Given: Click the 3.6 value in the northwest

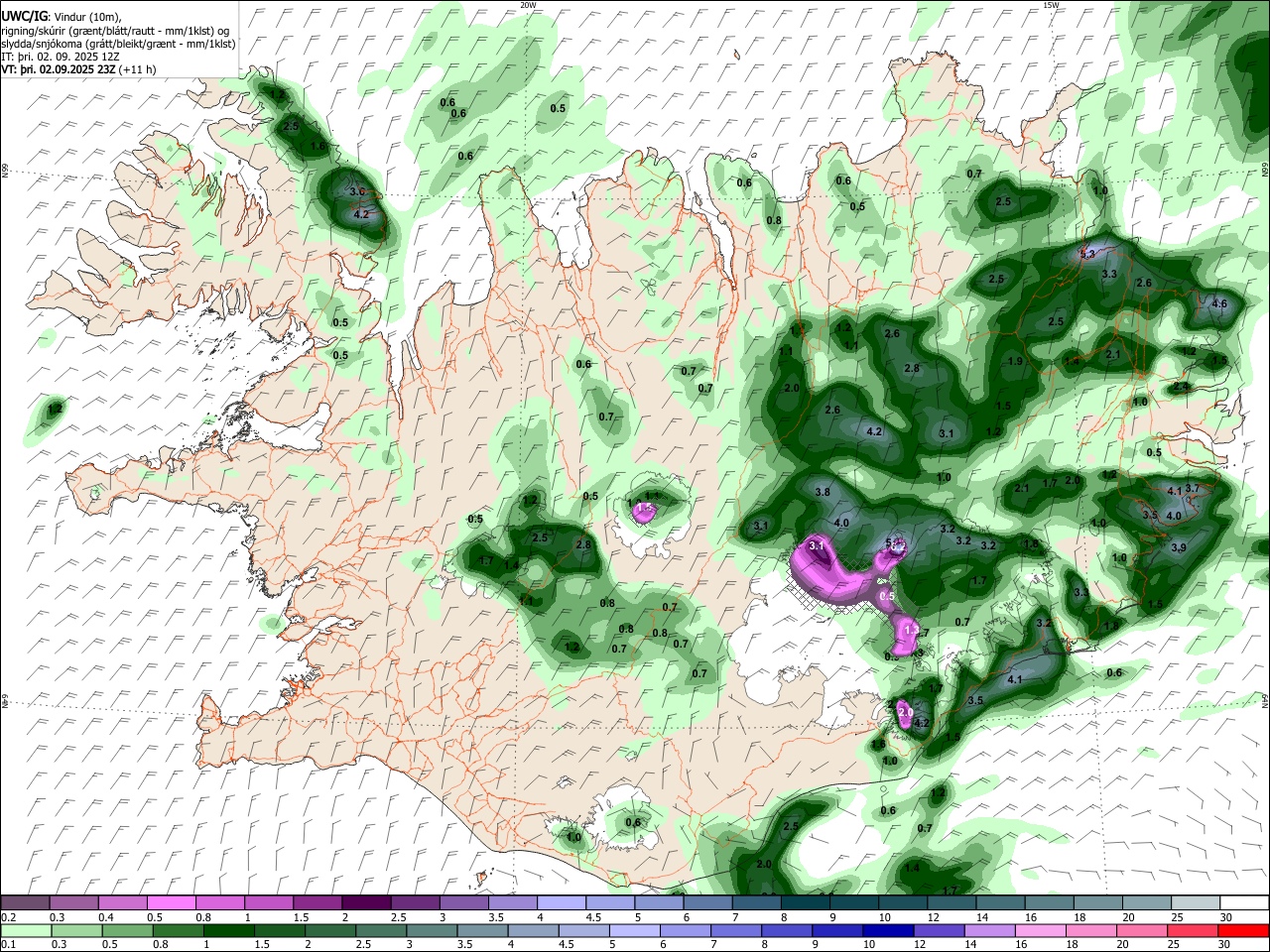Looking at the screenshot, I should pyautogui.click(x=358, y=191).
